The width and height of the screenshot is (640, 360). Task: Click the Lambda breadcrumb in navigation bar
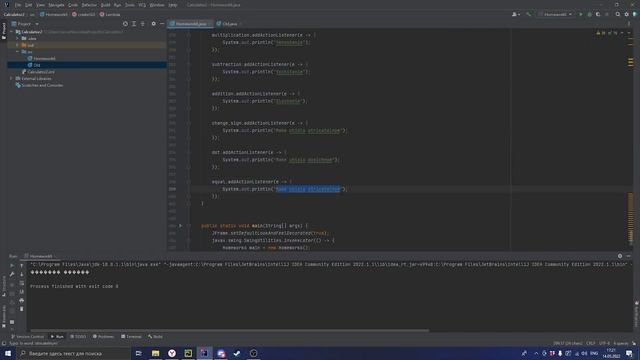click(x=110, y=14)
